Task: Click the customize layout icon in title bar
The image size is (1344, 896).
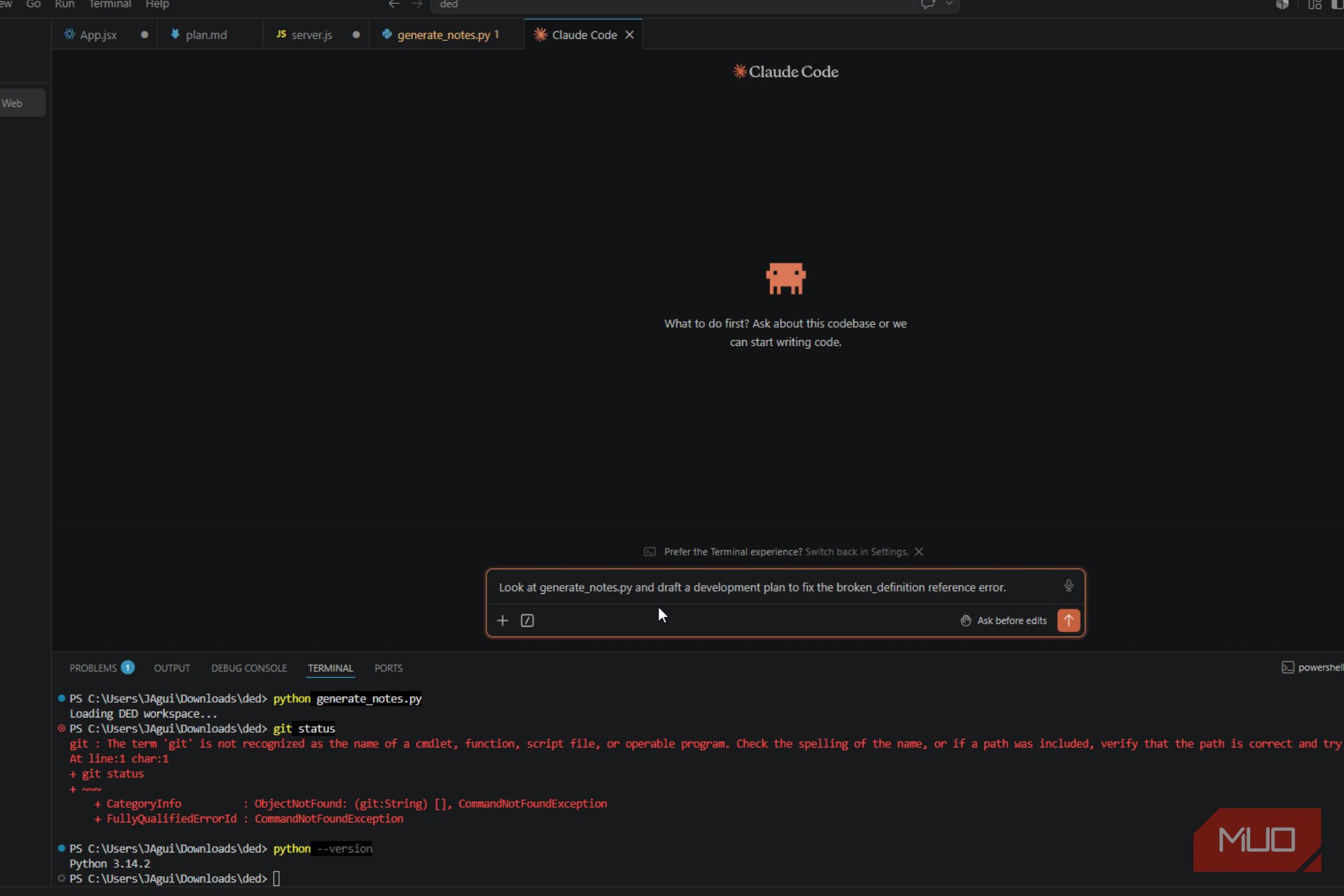Action: point(1315,4)
